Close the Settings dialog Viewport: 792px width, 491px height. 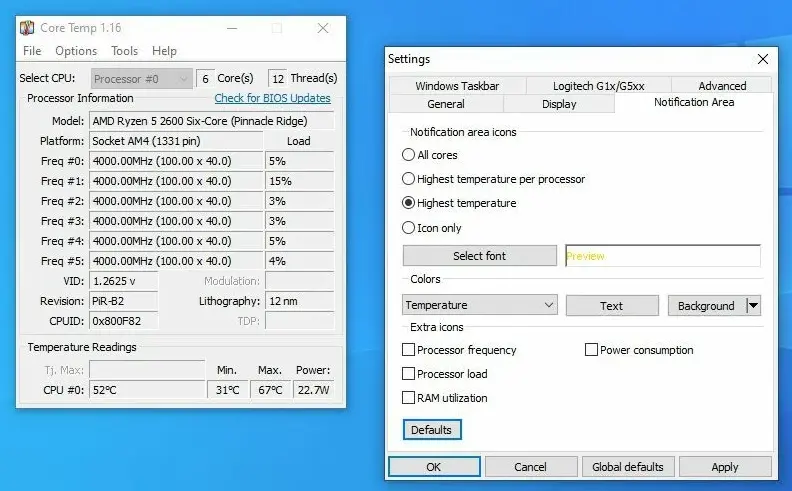click(763, 59)
